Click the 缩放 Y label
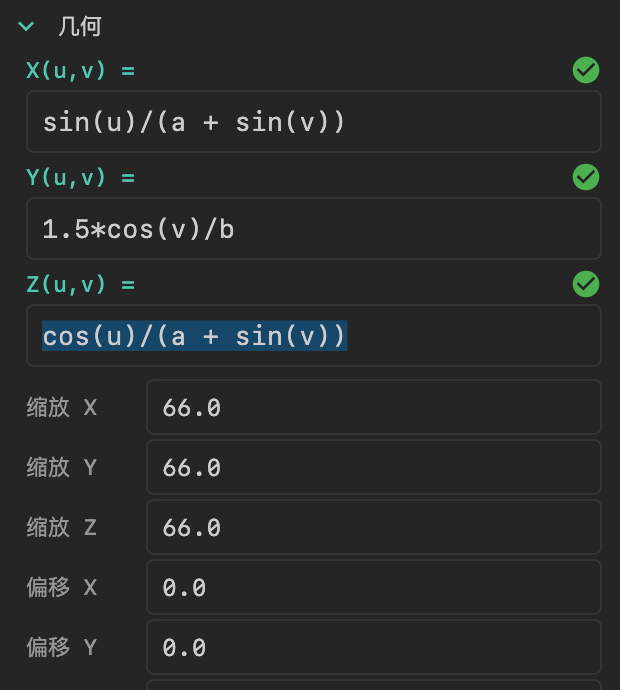 [x=62, y=468]
